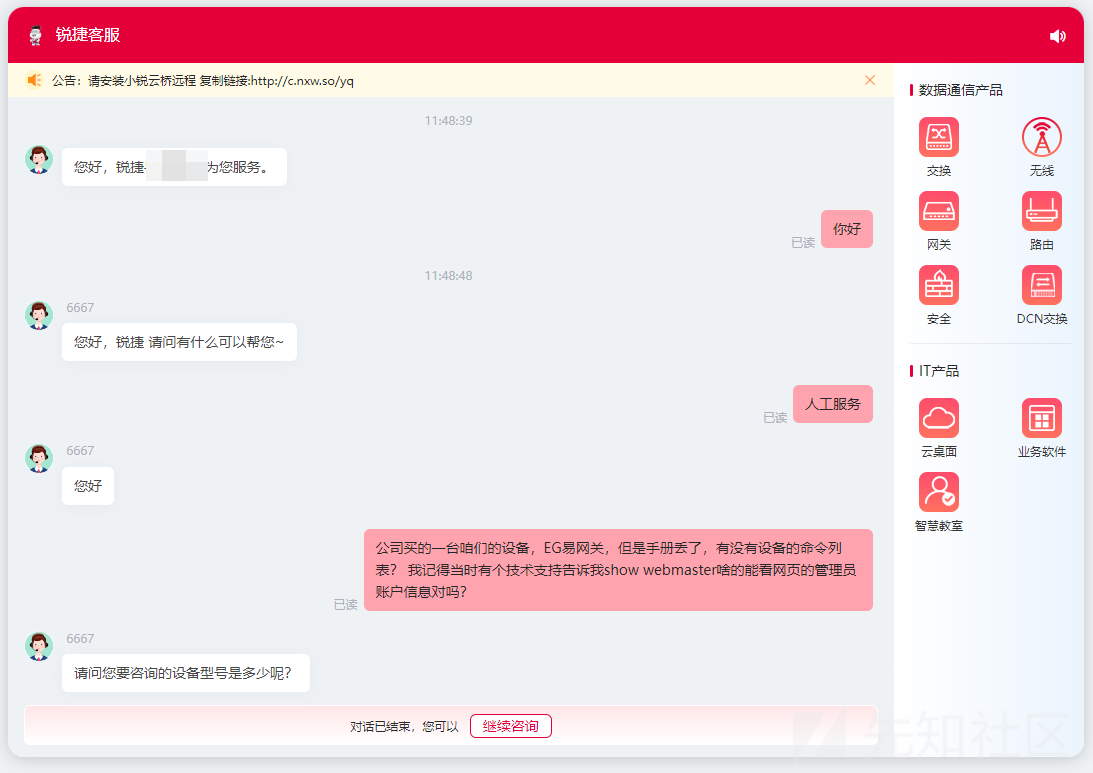The width and height of the screenshot is (1093, 773).
Task: Select the 业务软件 business software icon
Action: [x=1041, y=418]
